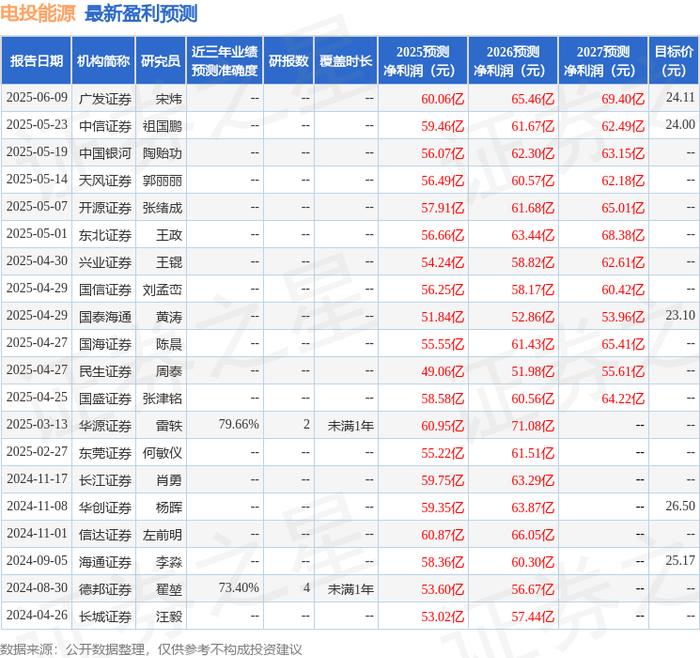
Task: Select the 研究员 column header
Action: click(x=160, y=60)
